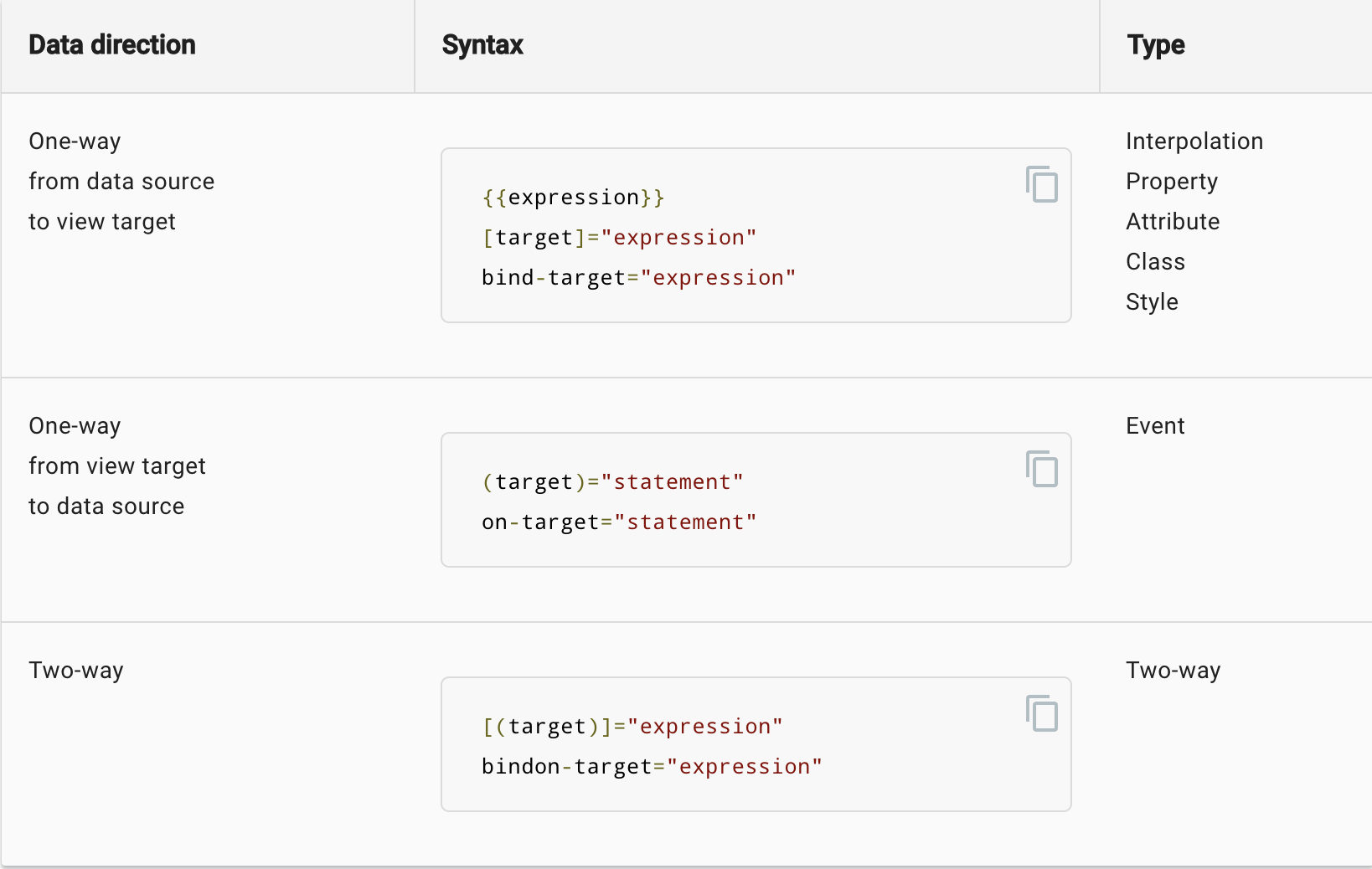Click the bindon-target="expression" code line
The height and width of the screenshot is (869, 1372).
[x=652, y=767]
